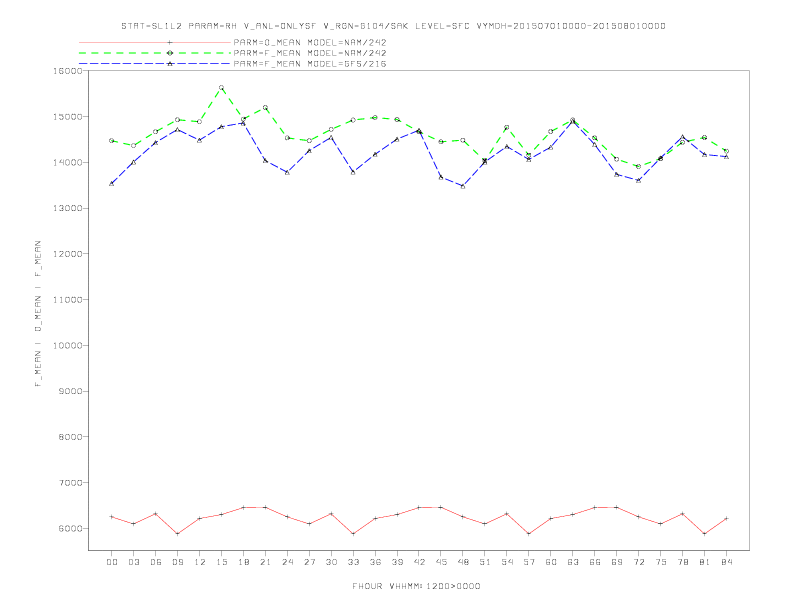The height and width of the screenshot is (612, 792).
Task: Click y-axis tick label 9000
Action: 70,391
